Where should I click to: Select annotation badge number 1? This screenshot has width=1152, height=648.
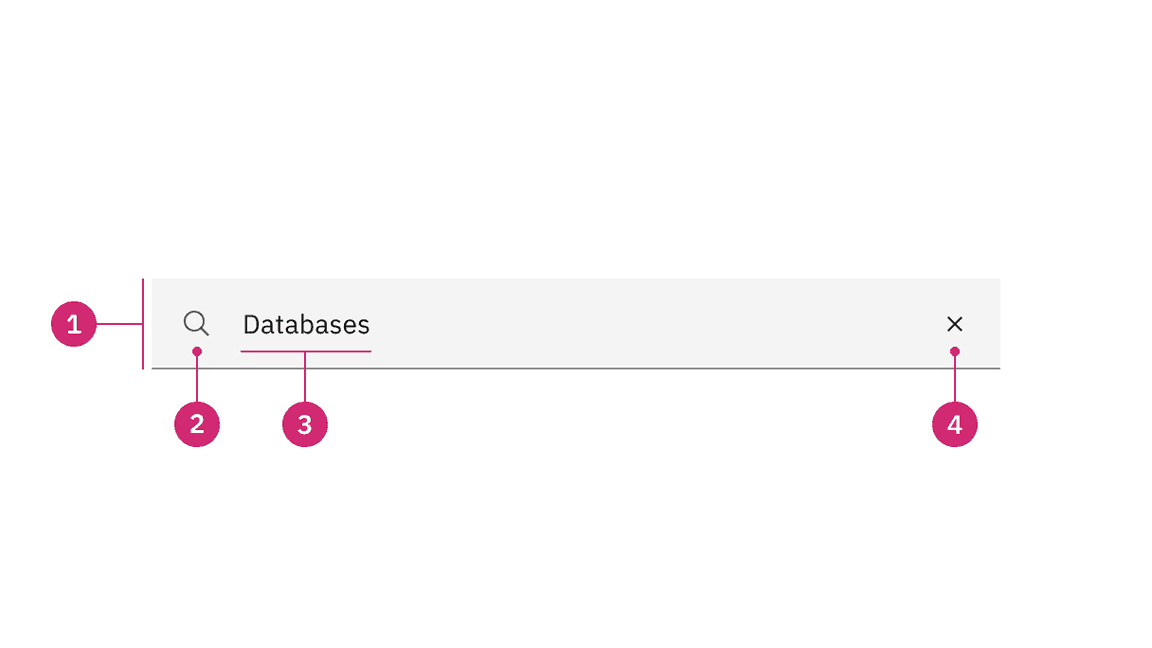(x=74, y=324)
